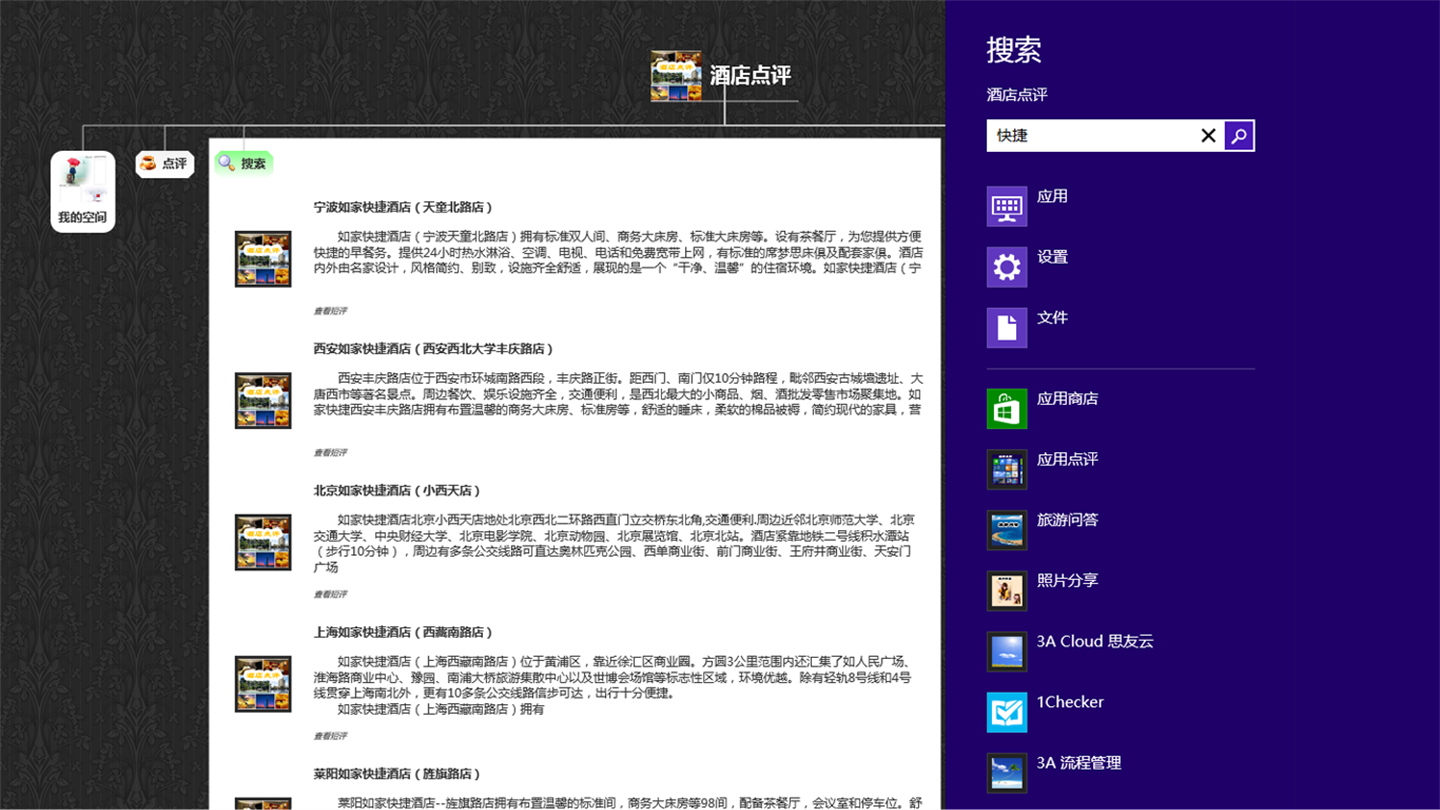The height and width of the screenshot is (810, 1440).
Task: Open title 西安如家快捷酒店（西安西北大学丰庆路店）
Action: coord(434,349)
